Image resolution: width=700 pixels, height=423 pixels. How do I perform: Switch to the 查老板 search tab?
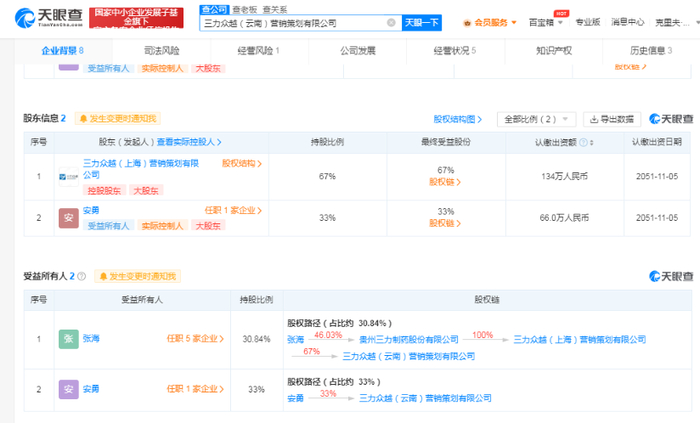click(245, 10)
